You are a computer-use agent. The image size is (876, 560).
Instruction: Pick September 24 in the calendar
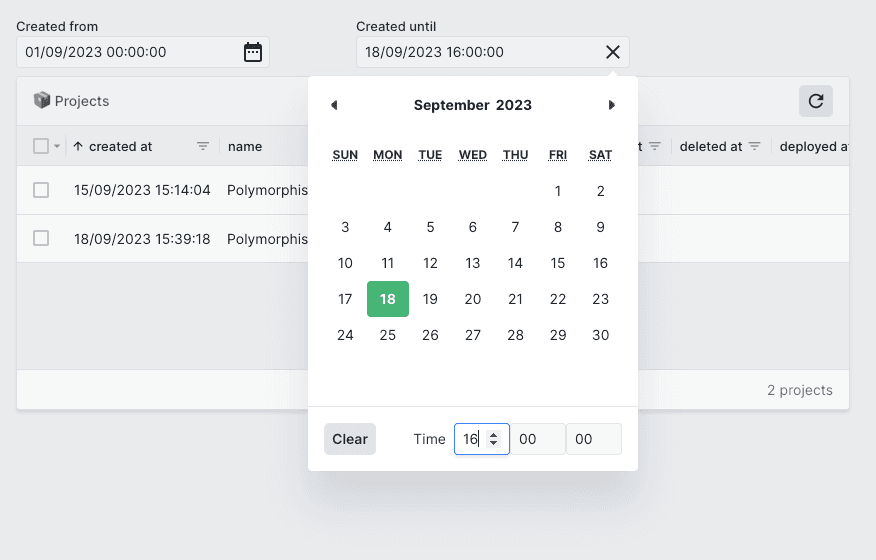[x=345, y=335]
